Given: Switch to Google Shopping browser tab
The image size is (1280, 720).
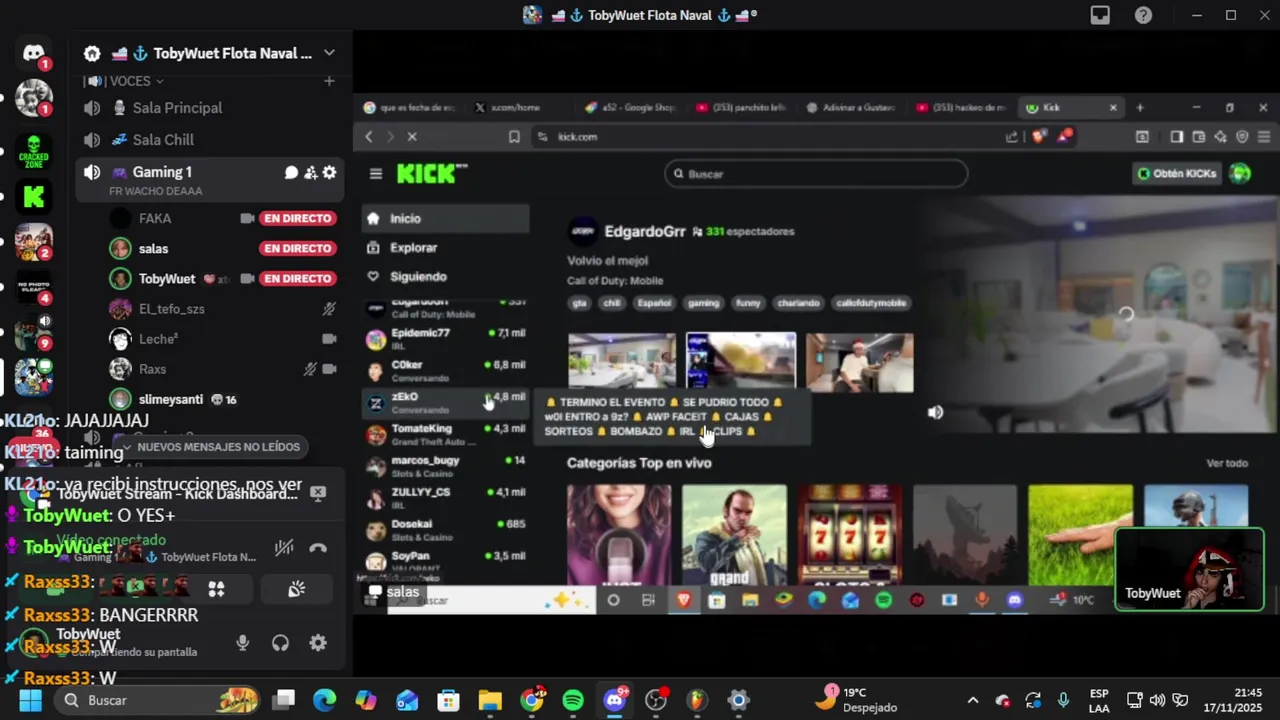Looking at the screenshot, I should coord(632,107).
